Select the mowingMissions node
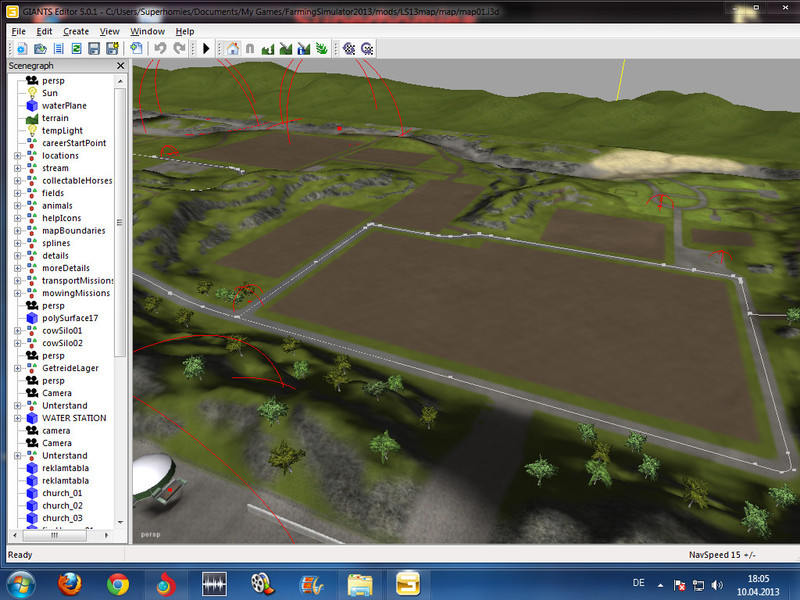800x600 pixels. pos(76,293)
